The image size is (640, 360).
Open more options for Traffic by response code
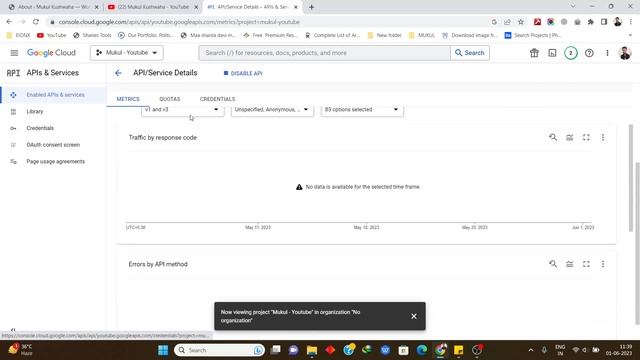603,138
